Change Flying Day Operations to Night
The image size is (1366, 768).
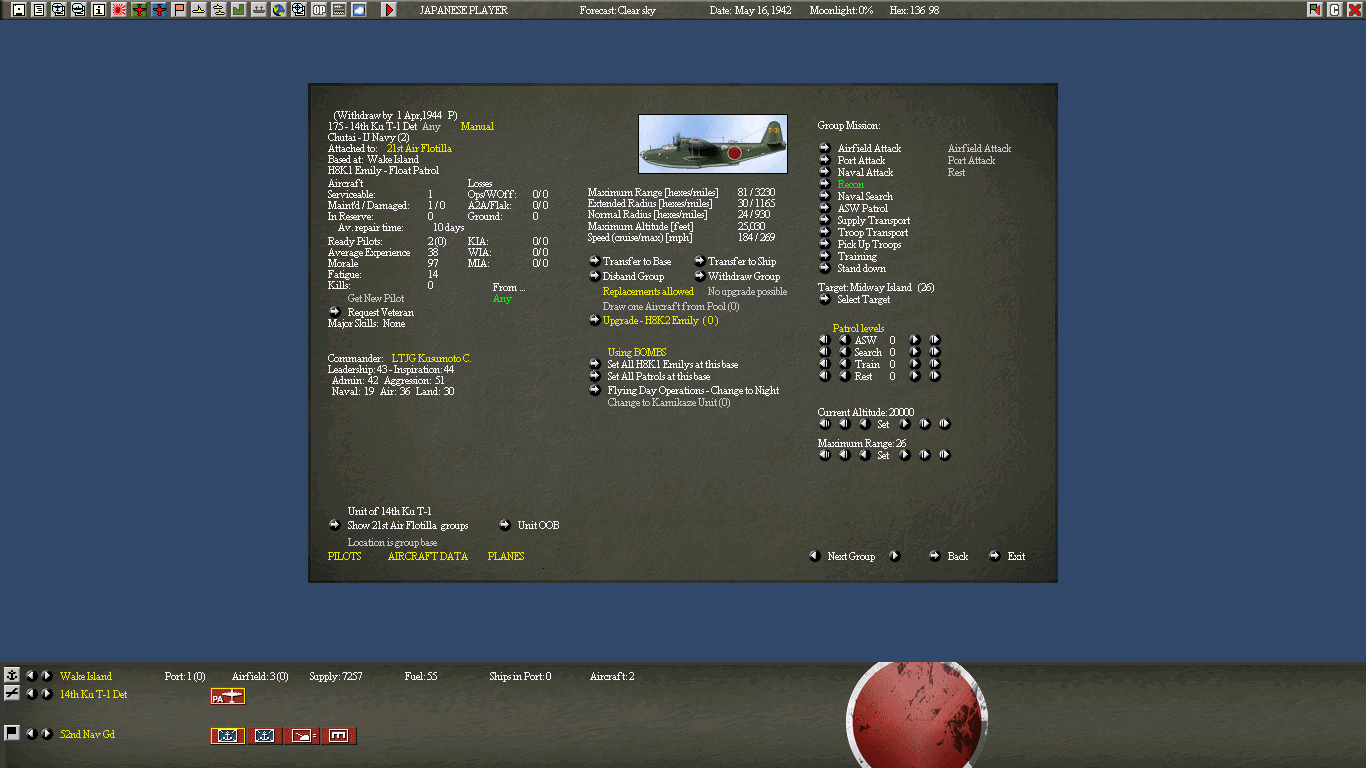(595, 390)
